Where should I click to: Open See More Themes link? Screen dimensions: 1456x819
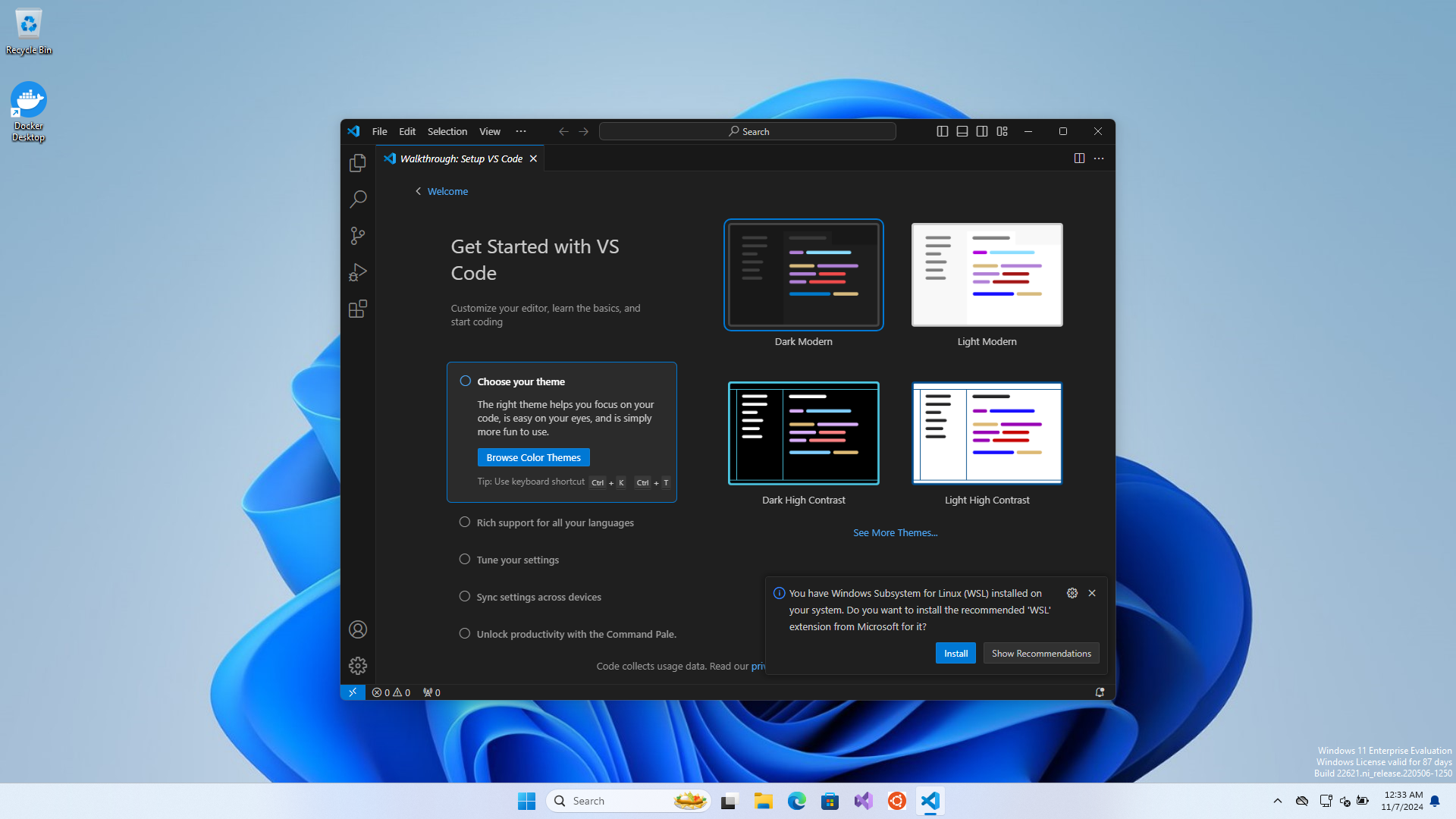click(895, 532)
